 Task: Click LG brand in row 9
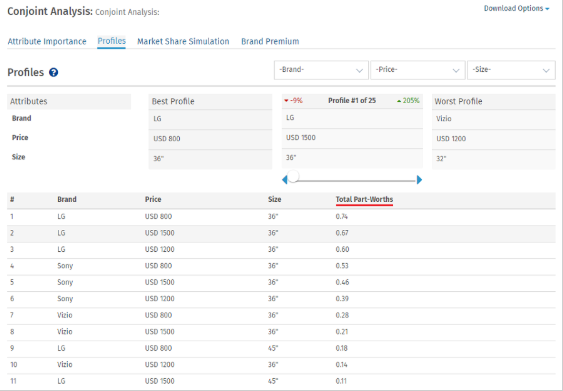click(61, 348)
